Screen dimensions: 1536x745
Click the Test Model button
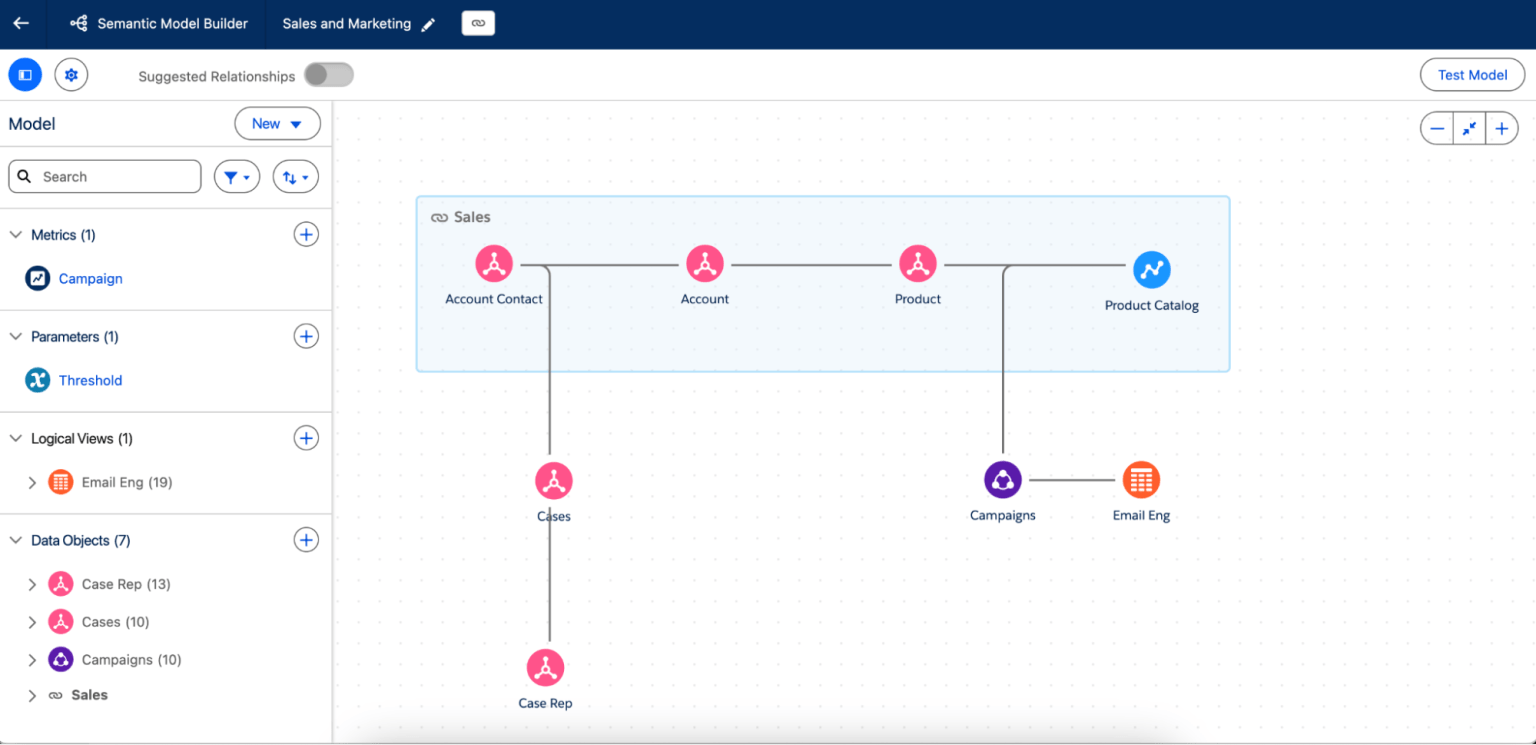pos(1472,74)
